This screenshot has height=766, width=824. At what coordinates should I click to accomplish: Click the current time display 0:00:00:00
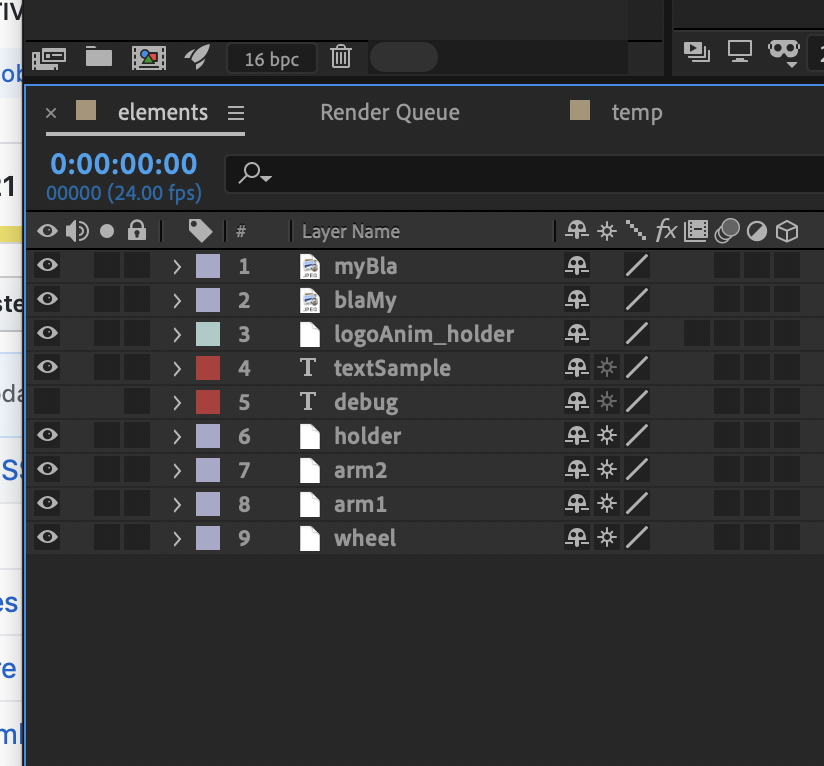click(x=122, y=164)
